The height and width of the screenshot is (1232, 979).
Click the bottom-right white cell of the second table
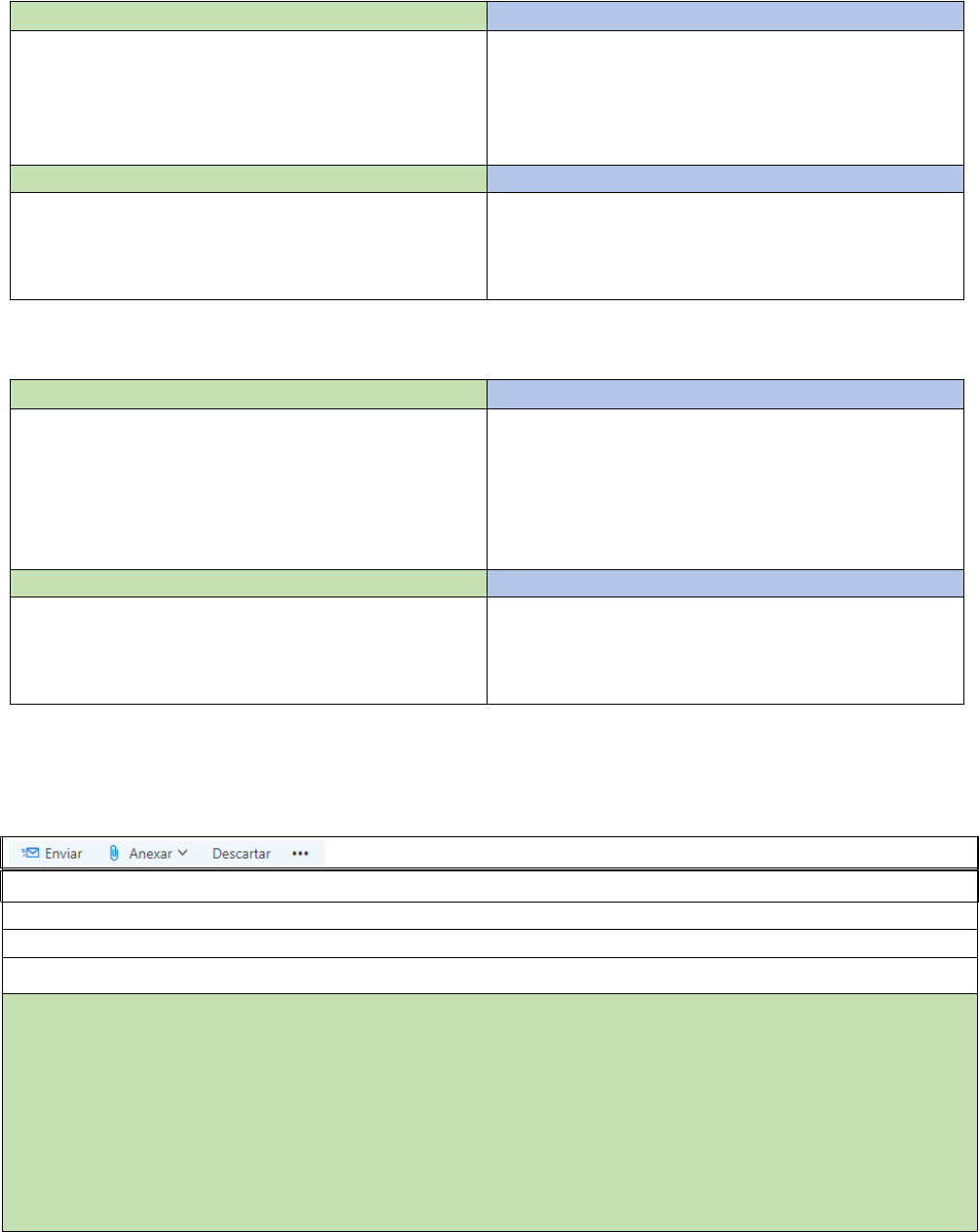click(725, 650)
